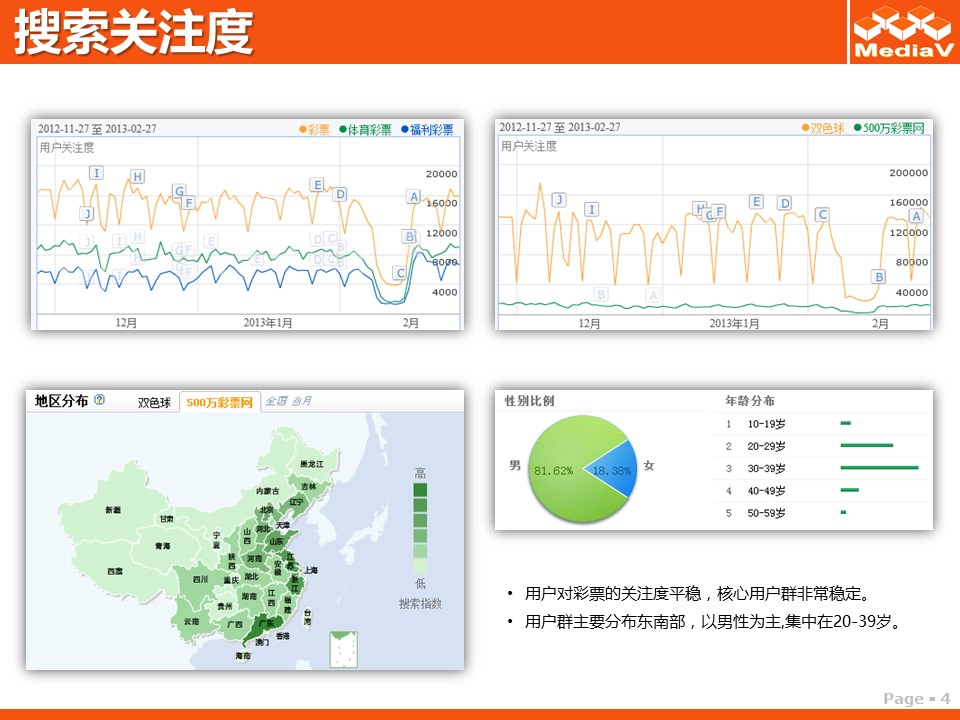Click the help icon beside 地区分布
960x720 pixels.
[99, 401]
